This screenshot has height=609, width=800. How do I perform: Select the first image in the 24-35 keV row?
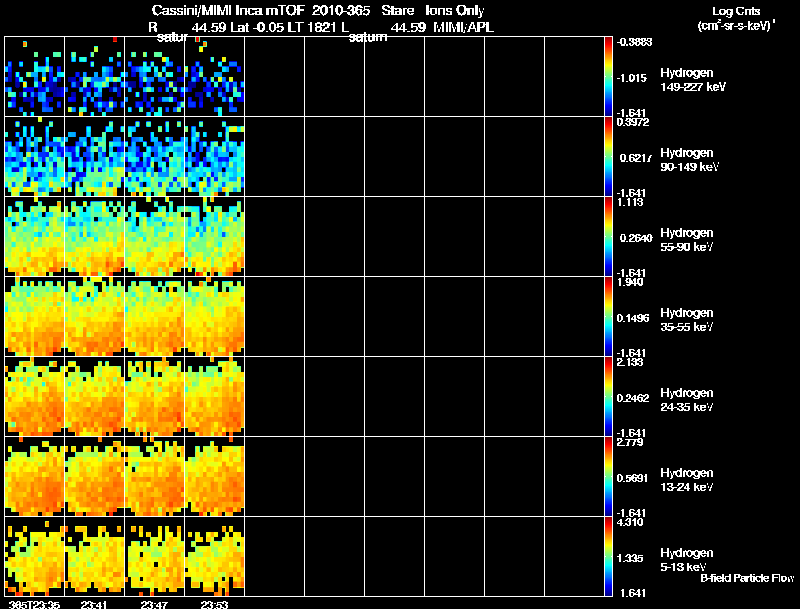(x=35, y=397)
